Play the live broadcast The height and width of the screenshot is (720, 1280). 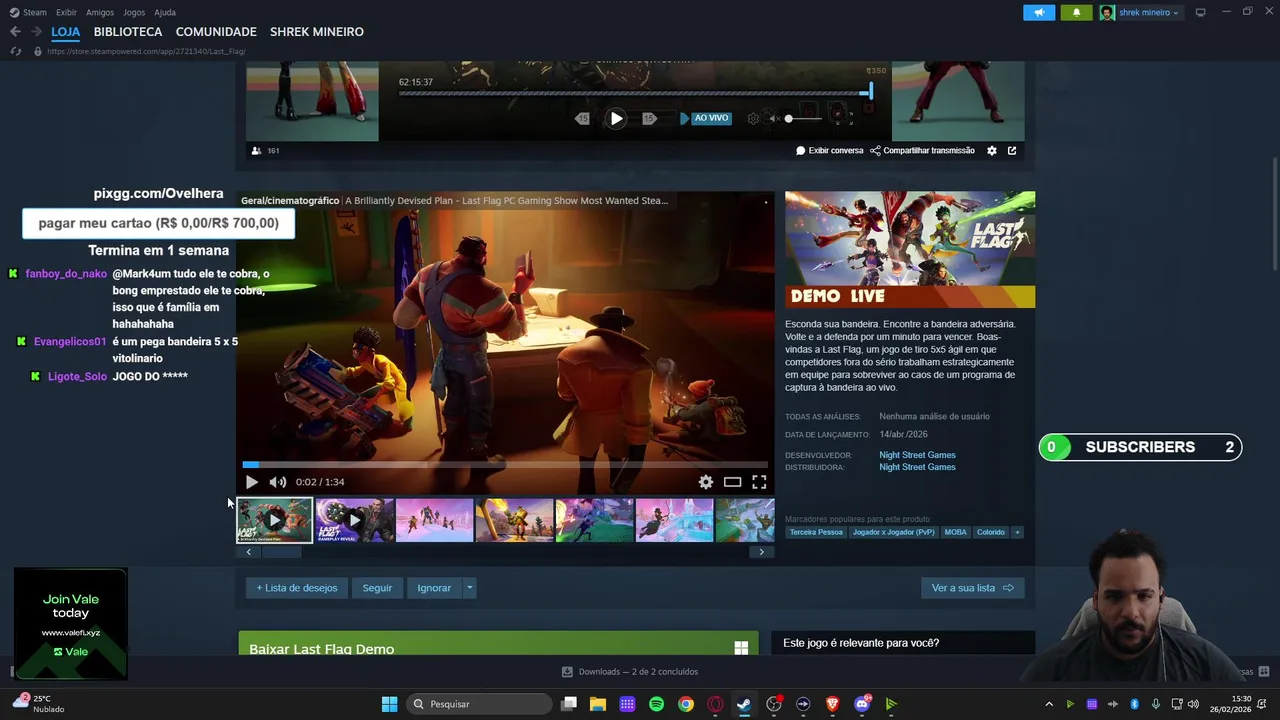[616, 118]
